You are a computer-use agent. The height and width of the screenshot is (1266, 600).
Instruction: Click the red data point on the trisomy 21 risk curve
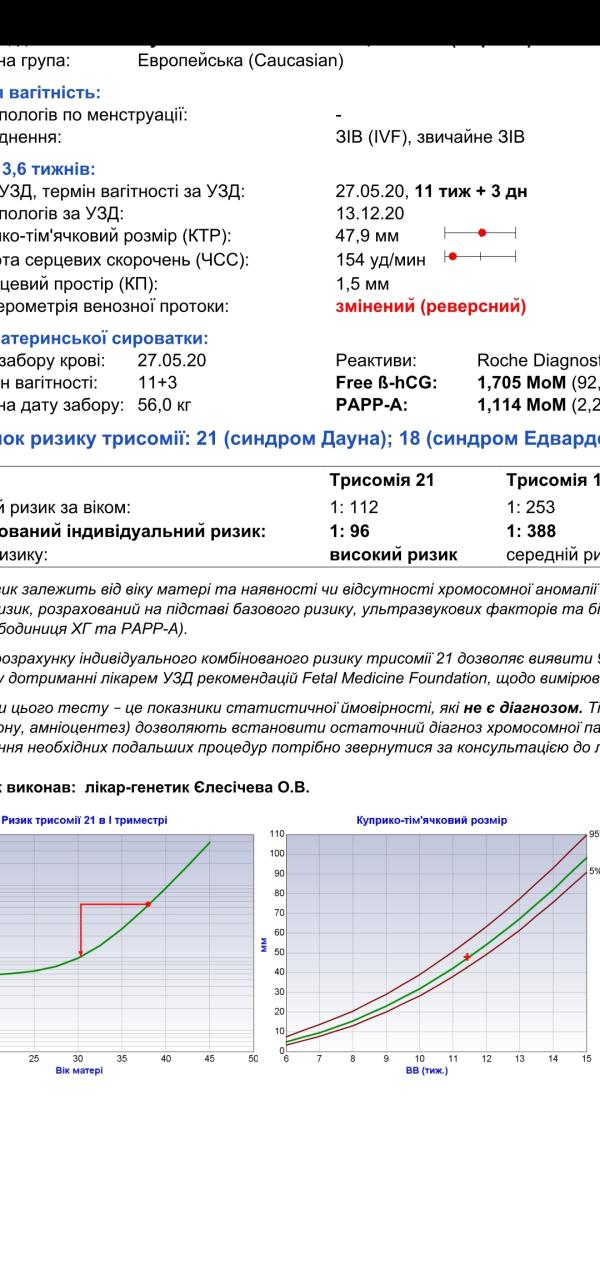[x=148, y=904]
